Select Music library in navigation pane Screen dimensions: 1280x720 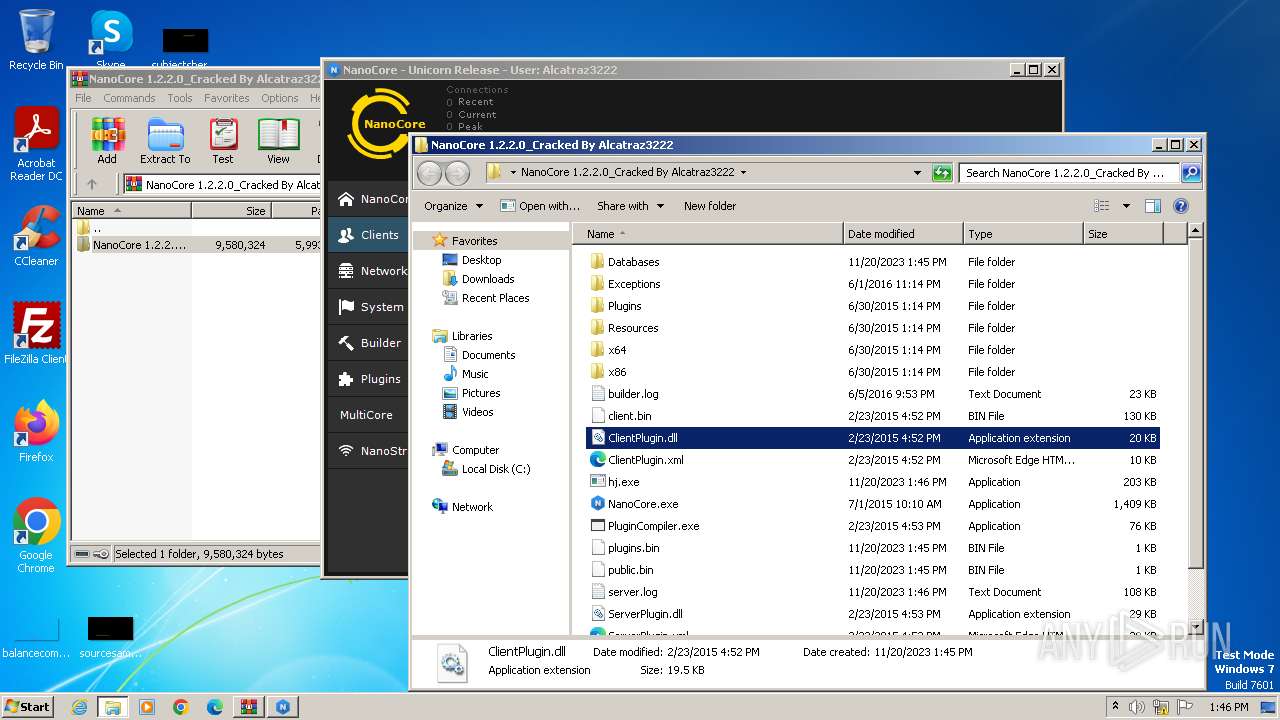(x=475, y=374)
